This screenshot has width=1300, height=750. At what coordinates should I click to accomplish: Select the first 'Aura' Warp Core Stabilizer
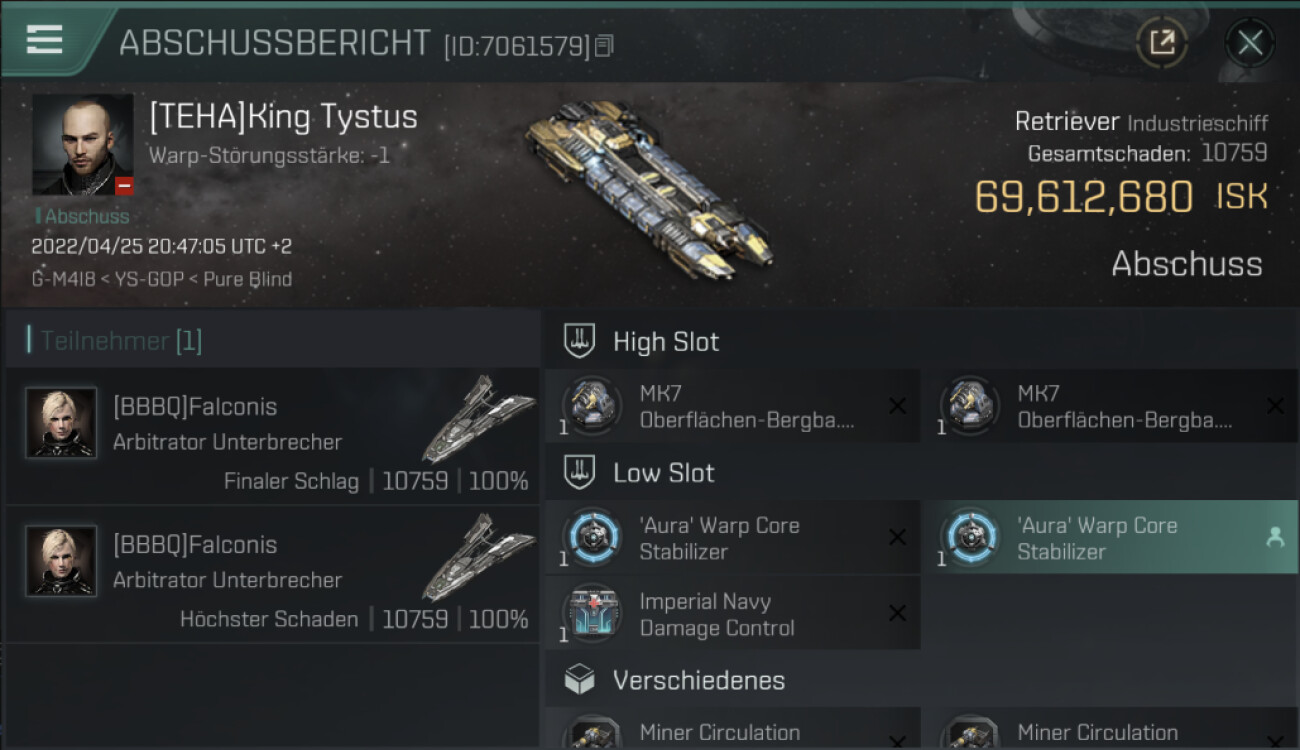coord(732,538)
